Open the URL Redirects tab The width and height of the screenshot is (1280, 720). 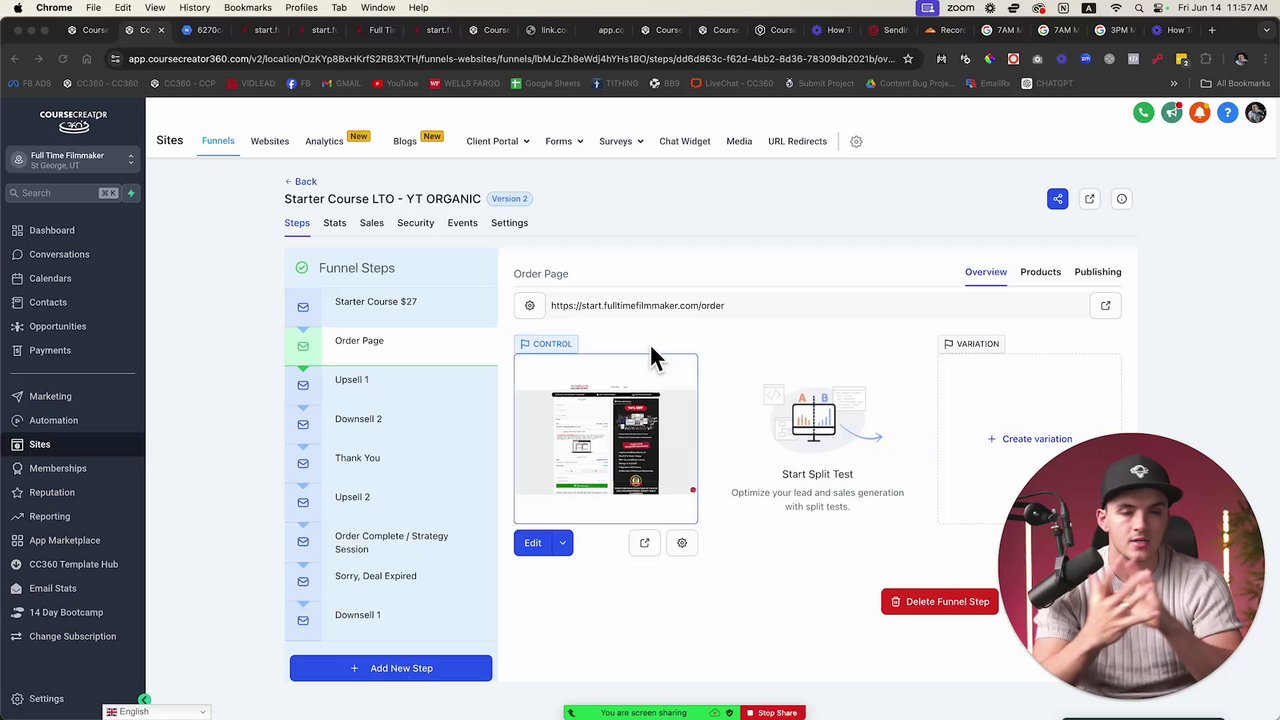pos(798,142)
